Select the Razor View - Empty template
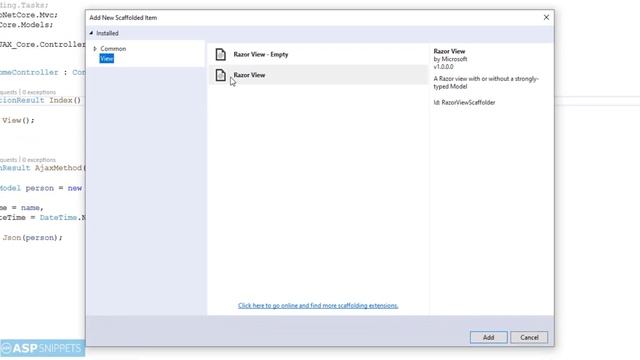The height and width of the screenshot is (360, 640). tap(318, 54)
